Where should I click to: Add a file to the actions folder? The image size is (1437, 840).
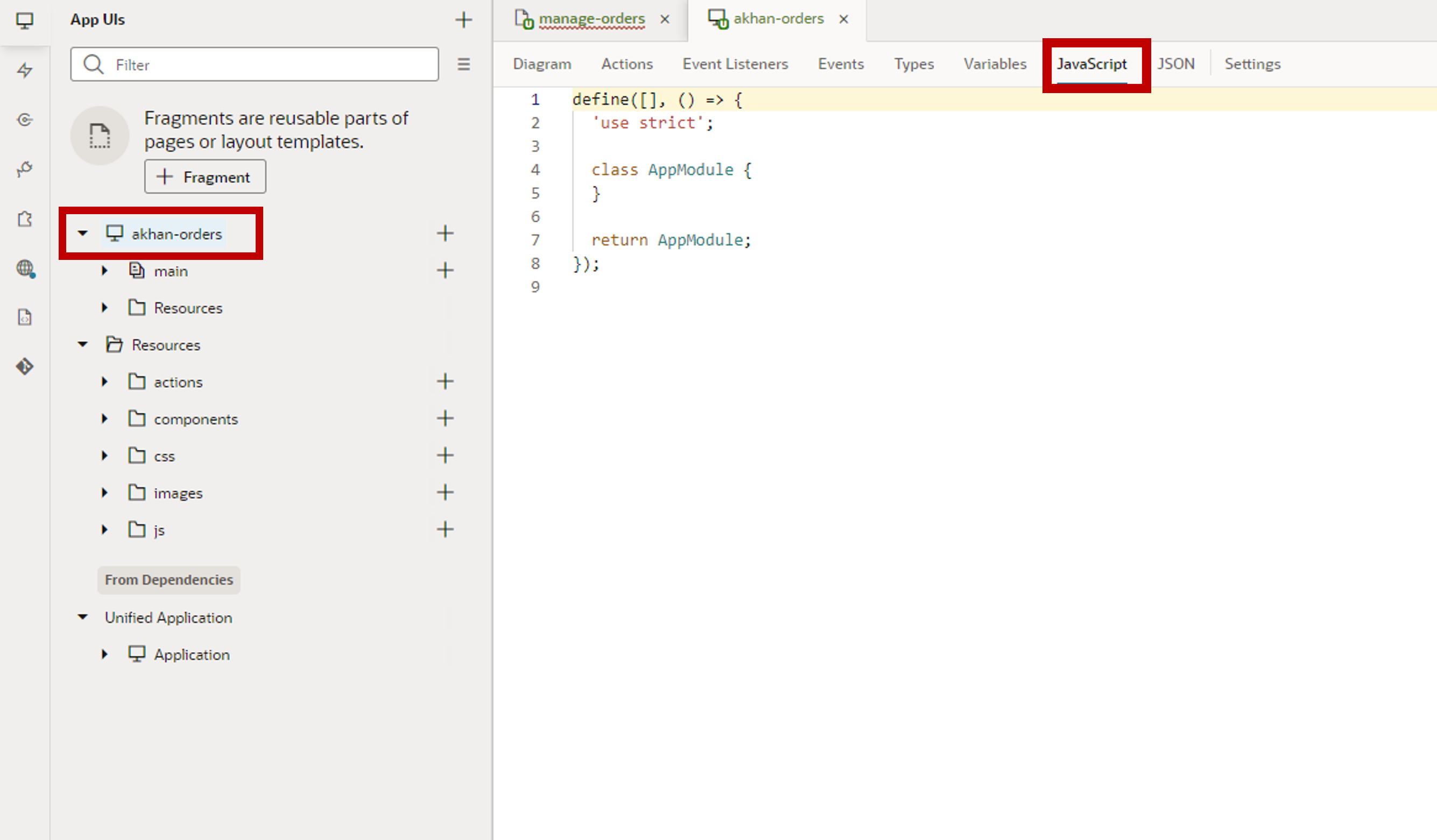coord(445,382)
